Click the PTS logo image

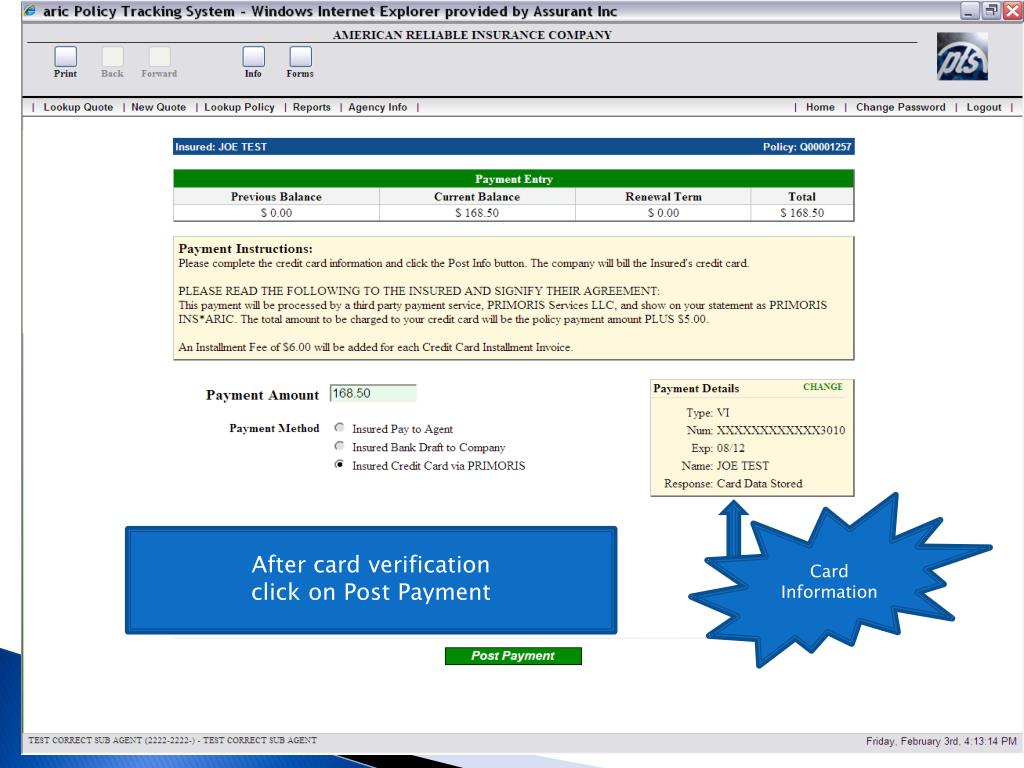coord(962,57)
